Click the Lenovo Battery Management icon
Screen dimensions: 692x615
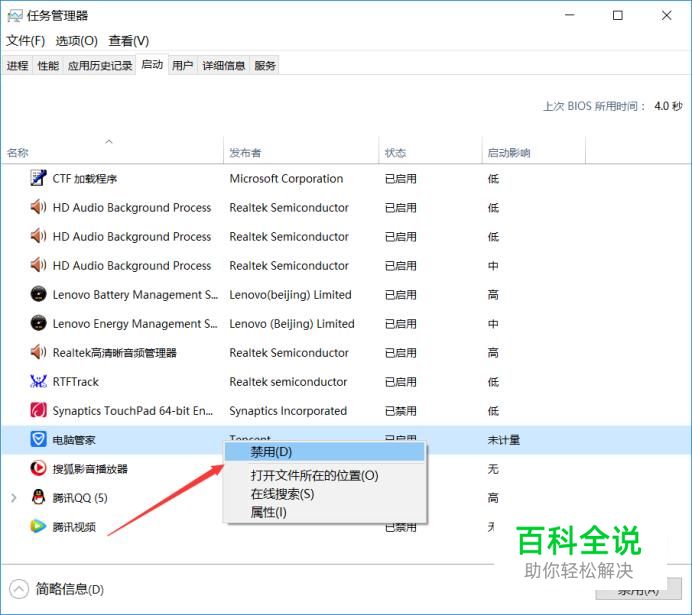pyautogui.click(x=38, y=294)
